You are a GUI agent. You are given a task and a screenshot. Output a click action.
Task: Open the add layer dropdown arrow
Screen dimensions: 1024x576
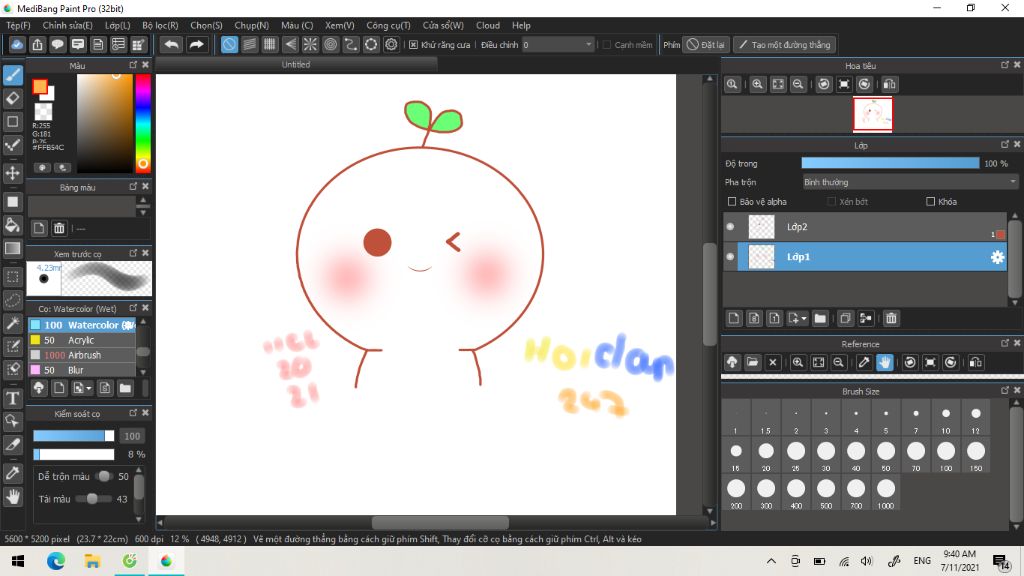click(x=803, y=318)
